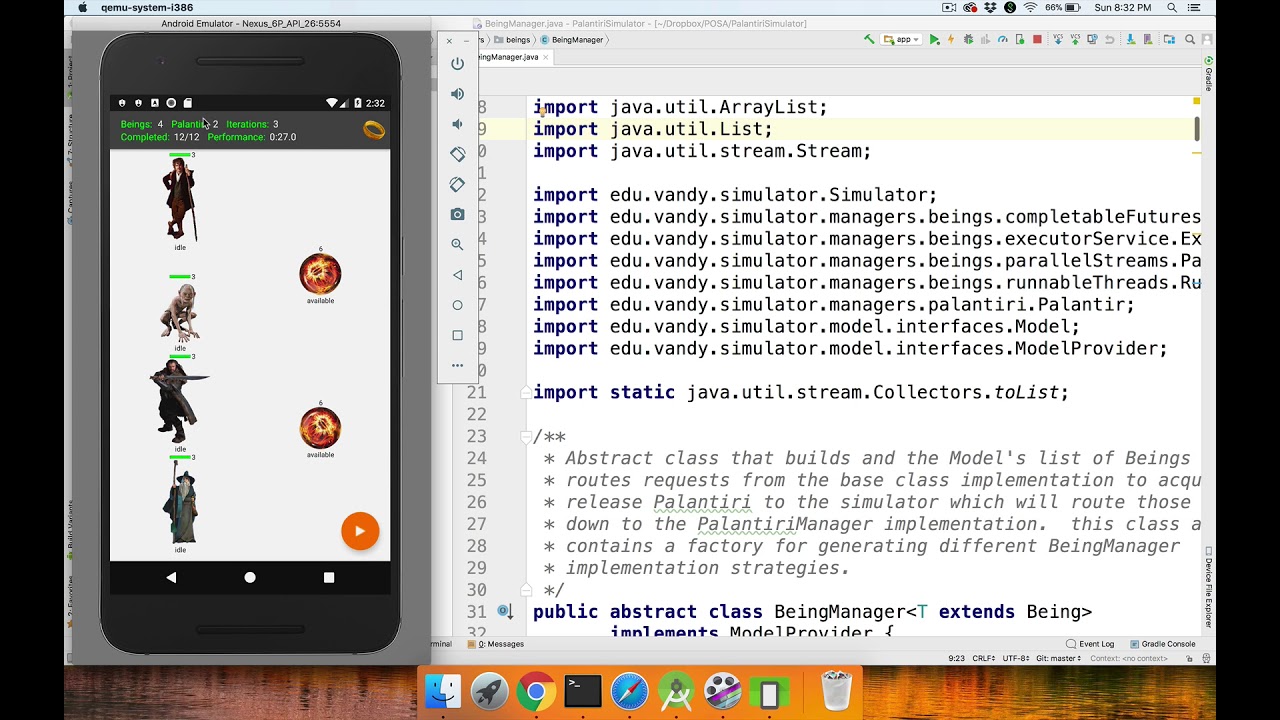Fold the Javadoc comment at line 23
The image size is (1280, 720).
(x=525, y=437)
